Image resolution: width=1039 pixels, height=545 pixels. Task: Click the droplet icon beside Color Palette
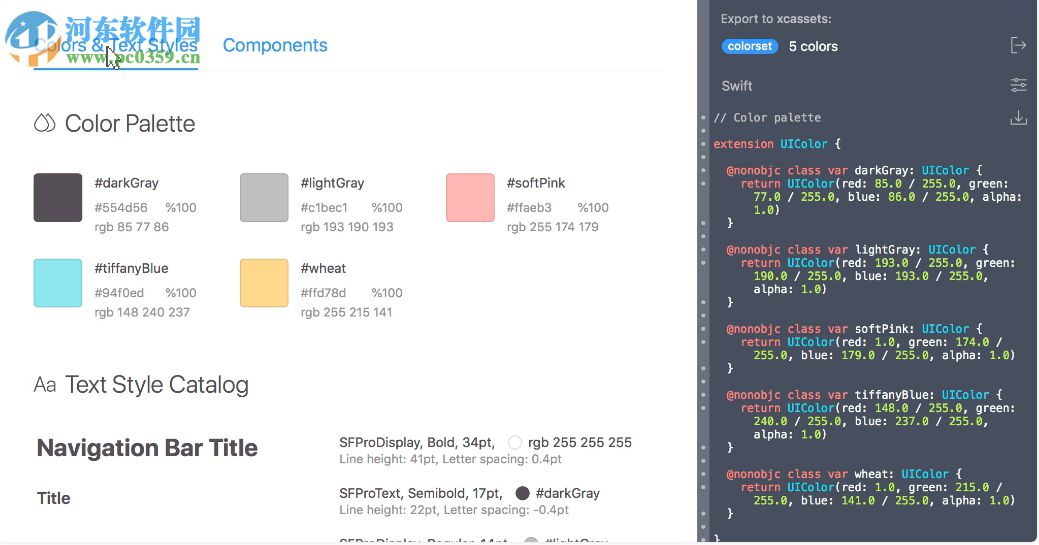[x=44, y=123]
